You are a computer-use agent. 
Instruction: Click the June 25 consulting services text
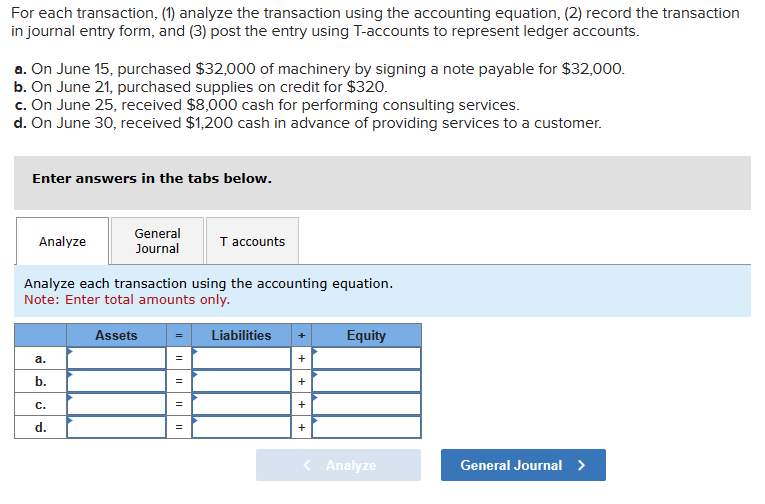pyautogui.click(x=267, y=105)
